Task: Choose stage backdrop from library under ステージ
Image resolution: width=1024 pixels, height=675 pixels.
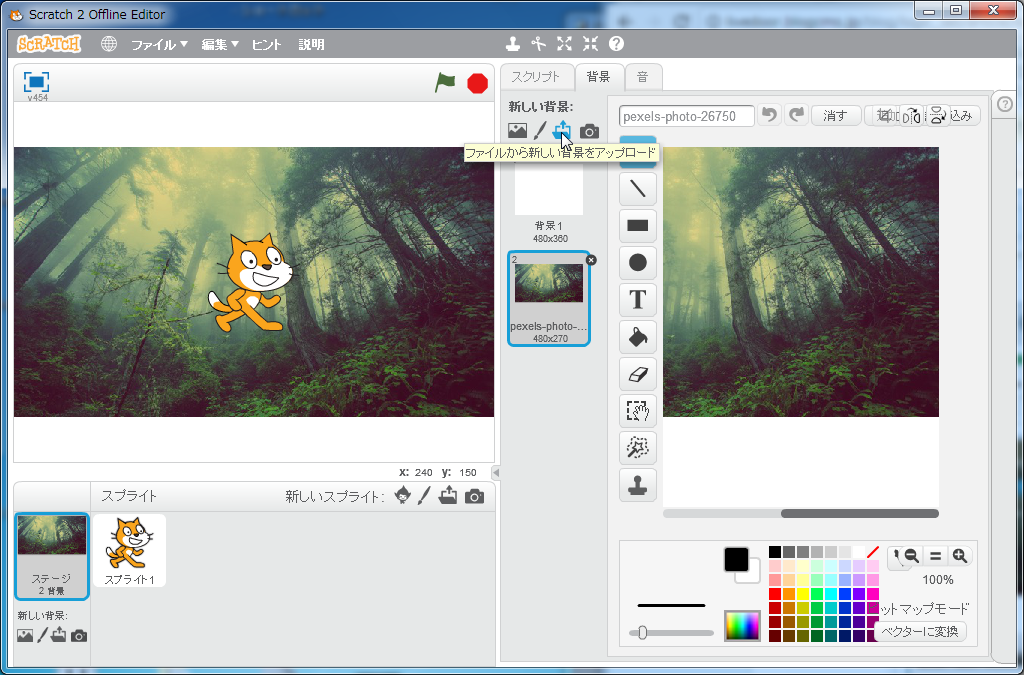Action: point(25,635)
